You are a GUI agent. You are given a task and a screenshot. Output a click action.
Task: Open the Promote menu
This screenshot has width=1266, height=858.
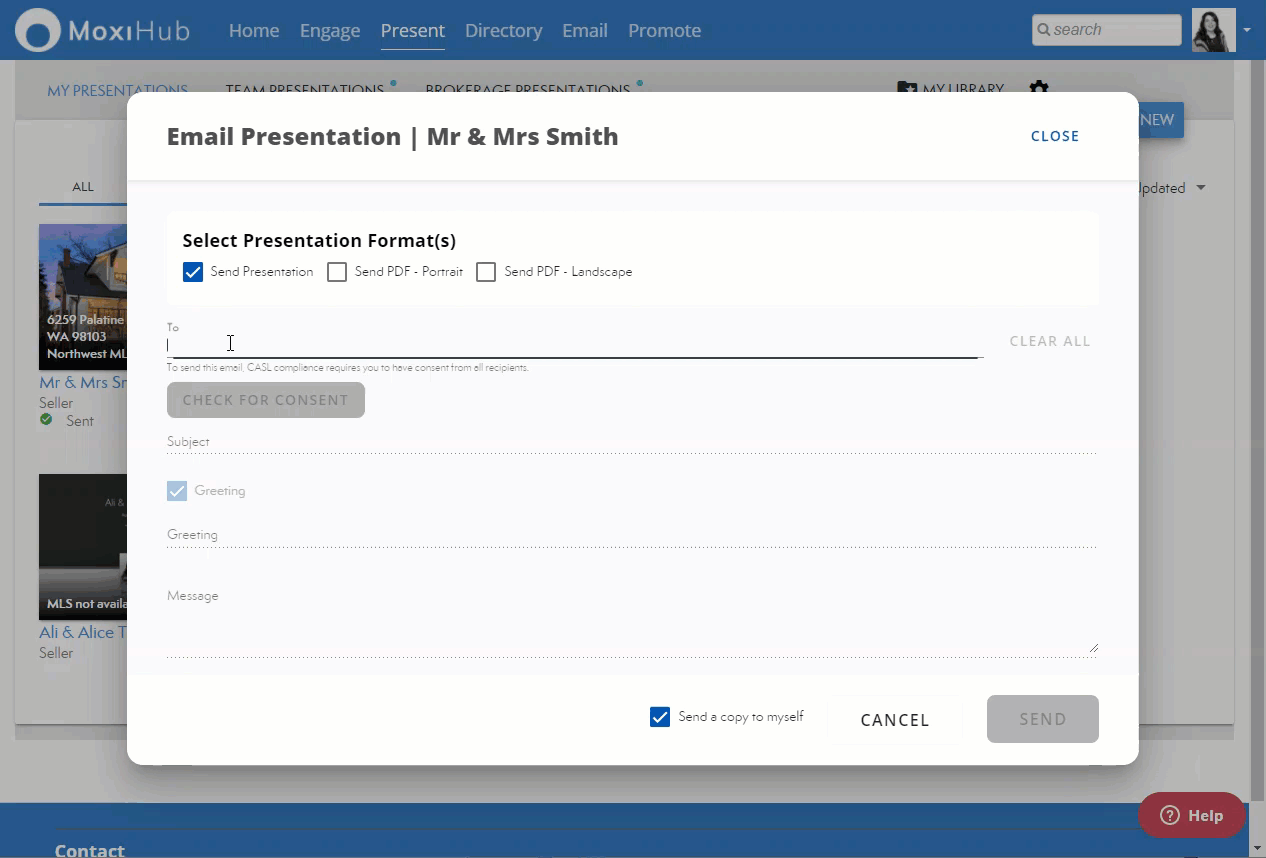(x=664, y=30)
